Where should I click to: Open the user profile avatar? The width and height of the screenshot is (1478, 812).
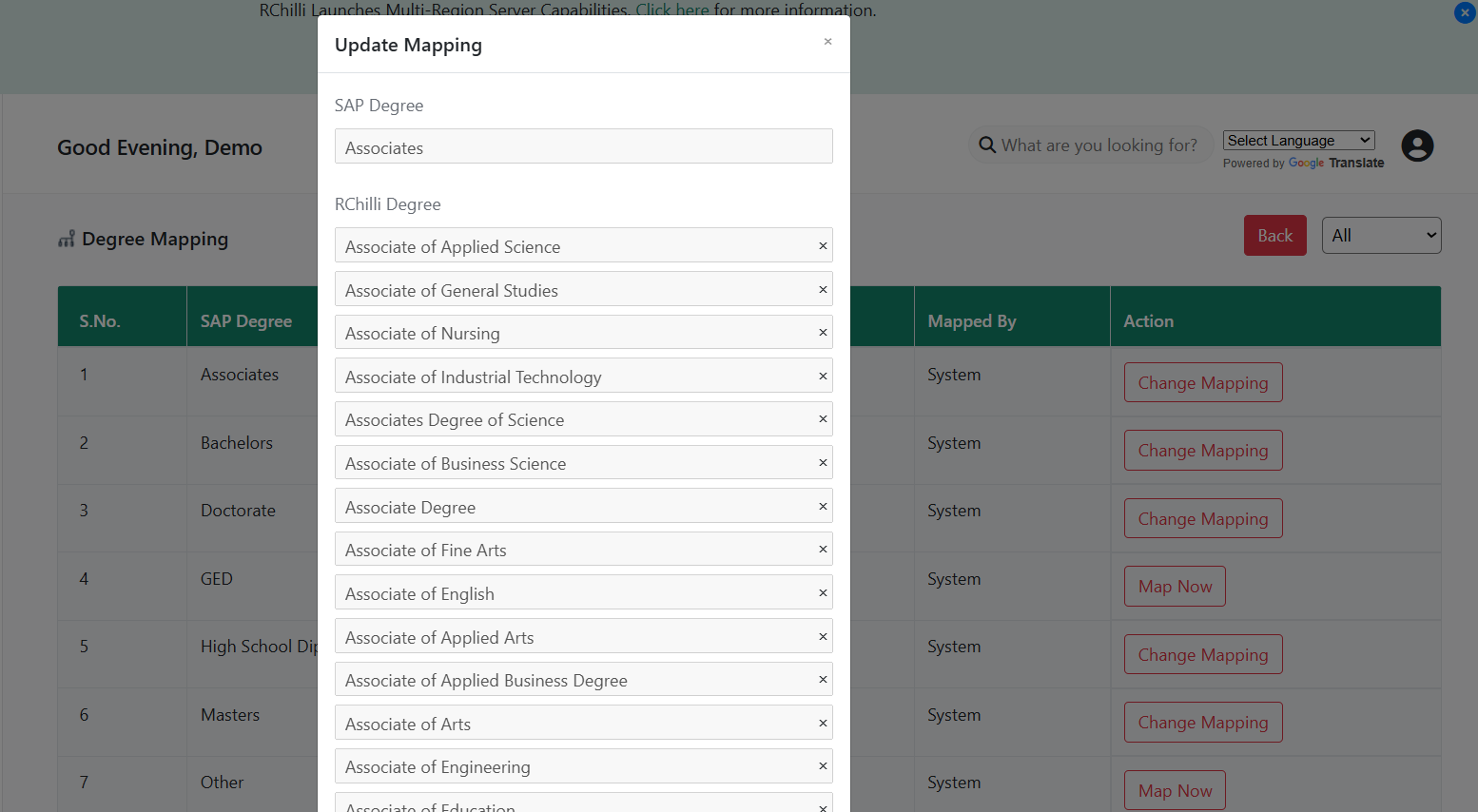click(1416, 146)
